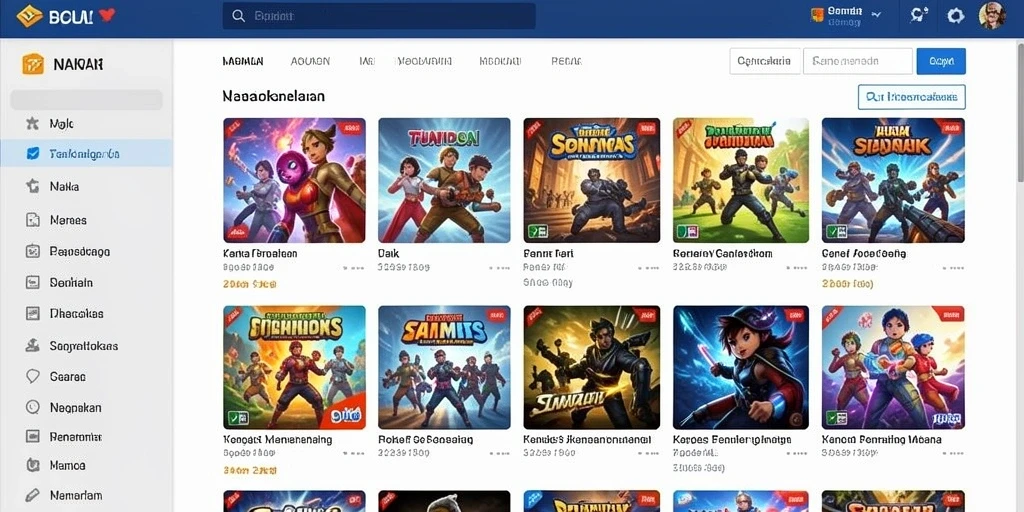Click the outlined Dur Ikcoarcafaaes button
This screenshot has width=1024, height=512.
912,97
